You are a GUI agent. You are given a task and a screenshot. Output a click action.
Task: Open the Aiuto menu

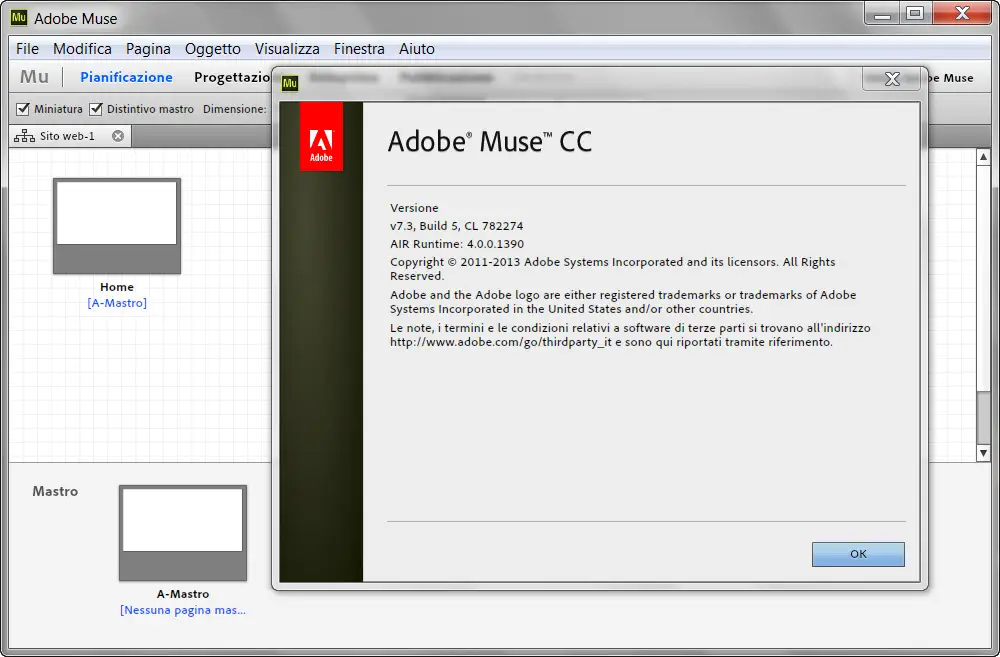(416, 48)
